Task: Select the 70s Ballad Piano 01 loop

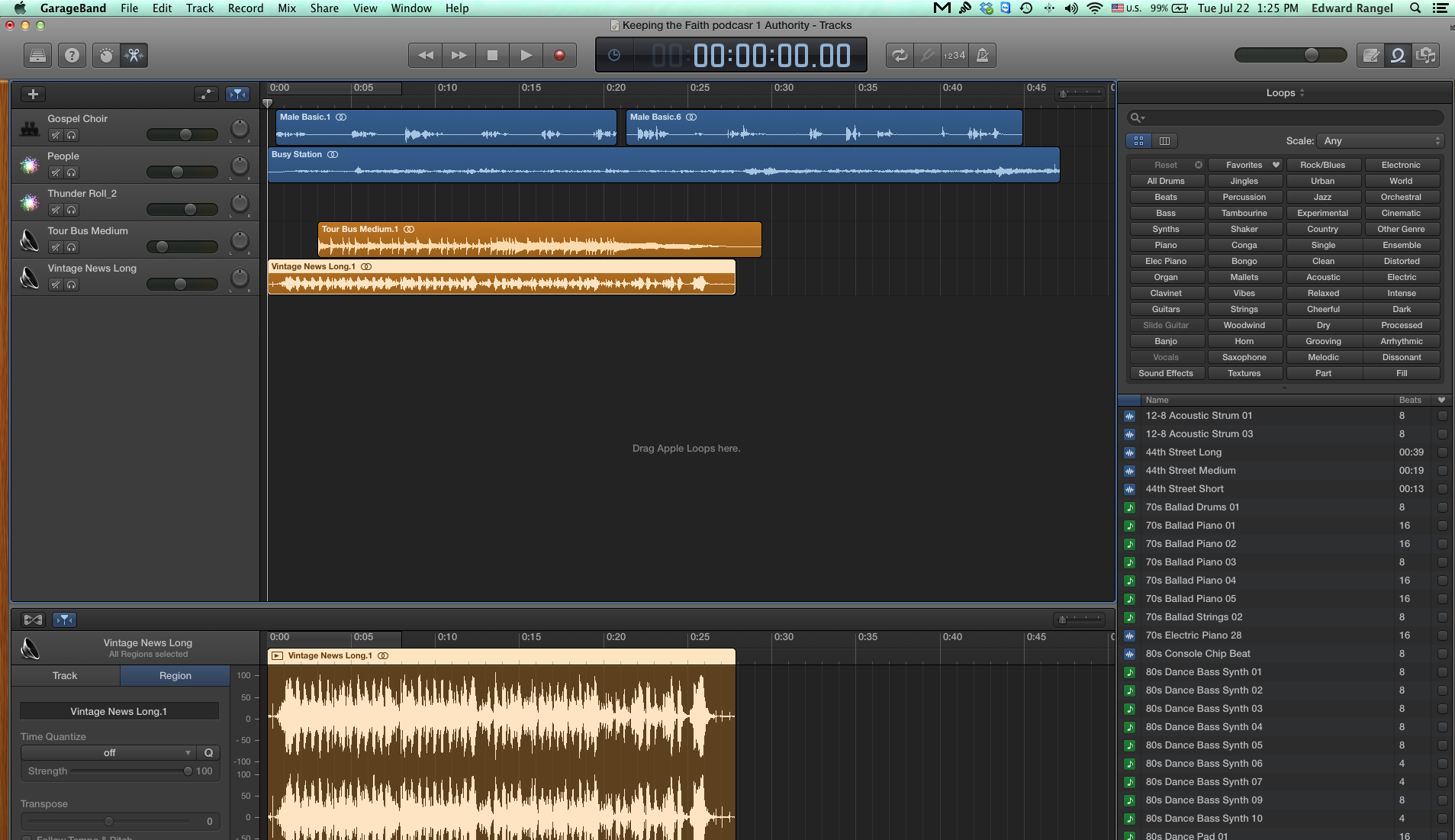Action: pos(1285,526)
